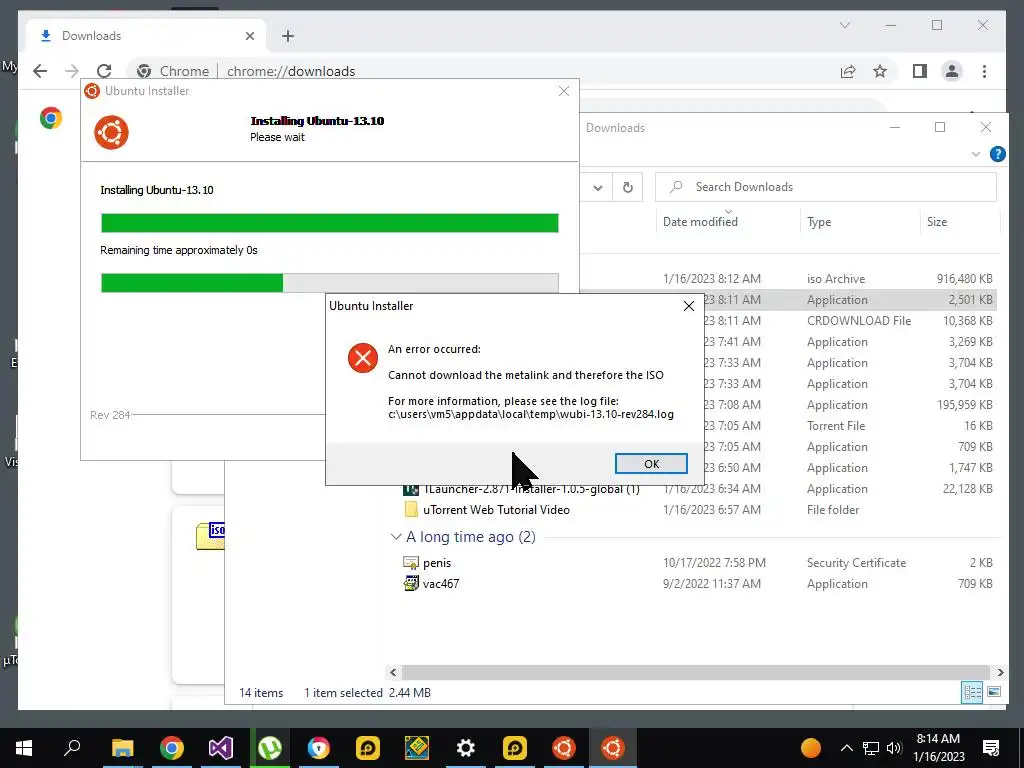Screen dimensions: 1024x768
Task: Switch Explorer to details view
Action: pyautogui.click(x=972, y=692)
